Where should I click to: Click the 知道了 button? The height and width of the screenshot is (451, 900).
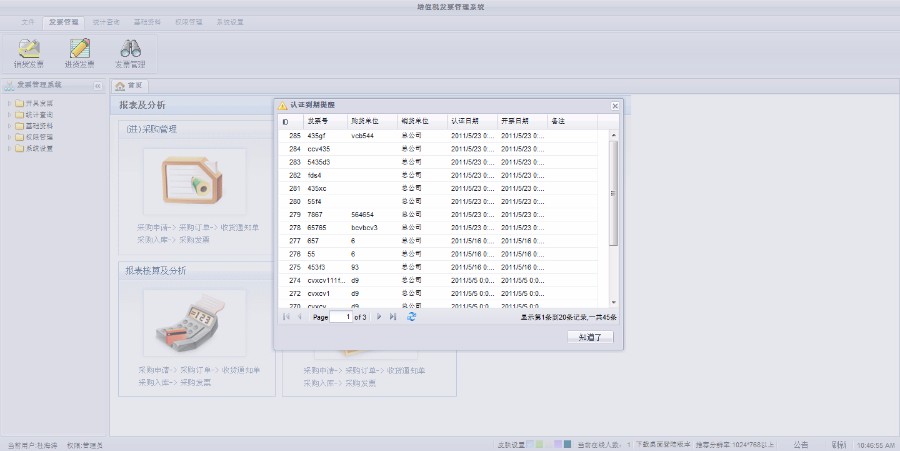coord(589,337)
